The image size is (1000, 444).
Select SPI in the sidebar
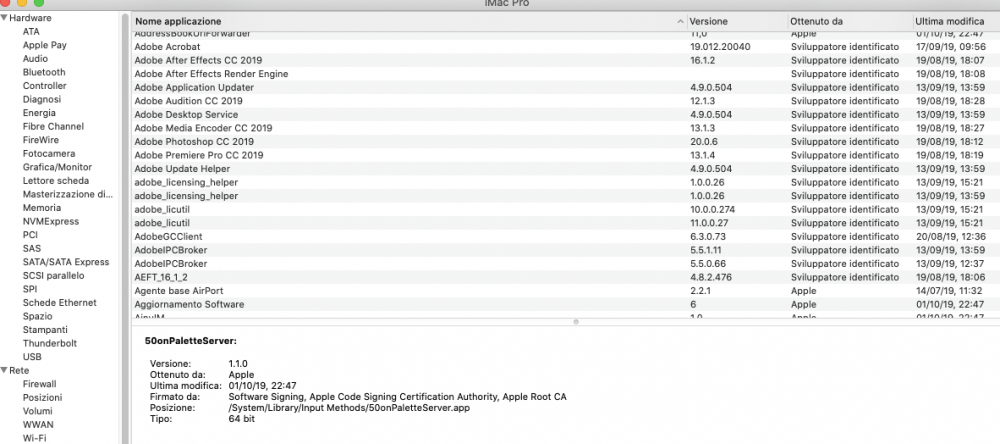click(x=30, y=289)
